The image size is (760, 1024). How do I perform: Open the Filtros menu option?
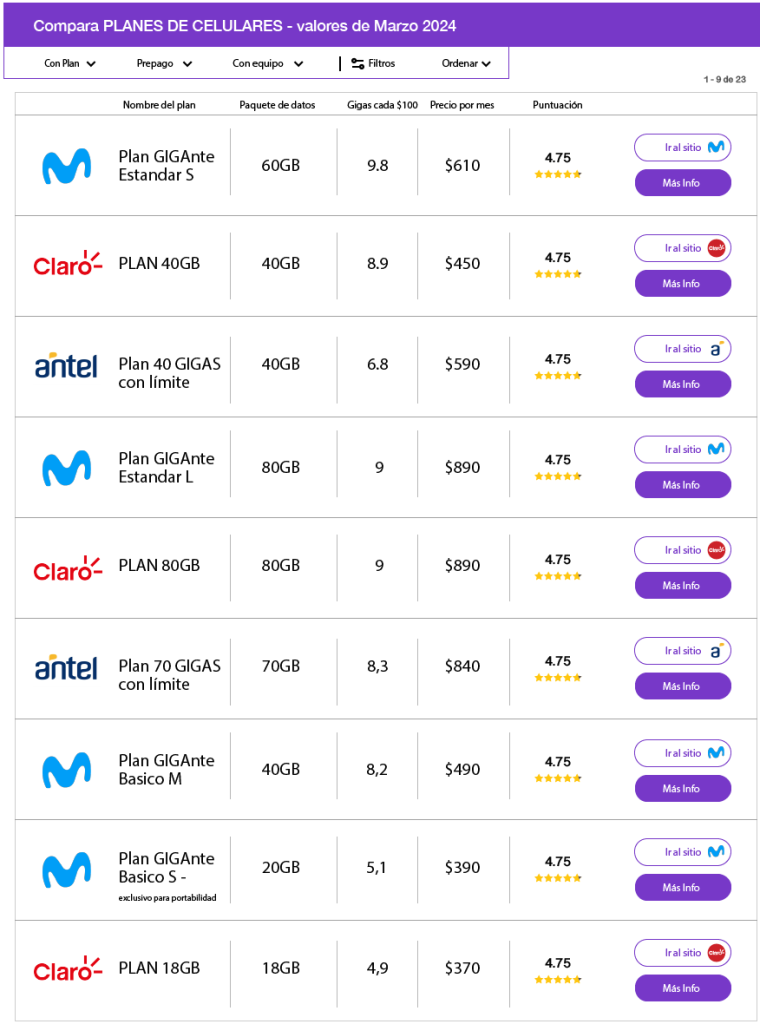click(381, 63)
